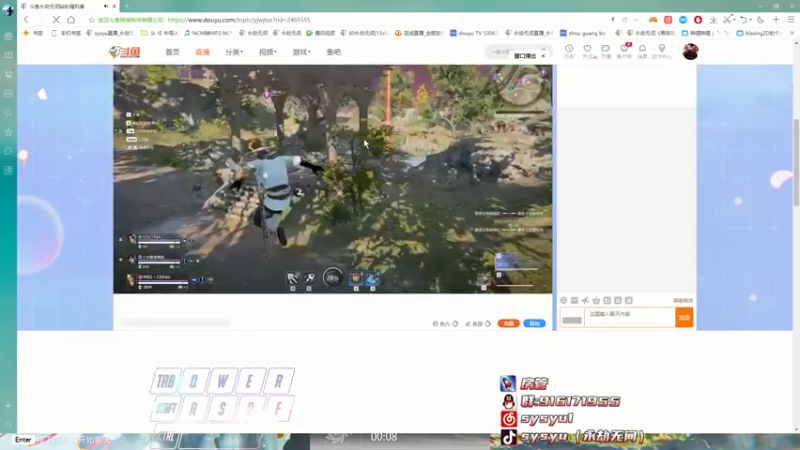
Task: Open the new tab plus button
Action: click(127, 6)
